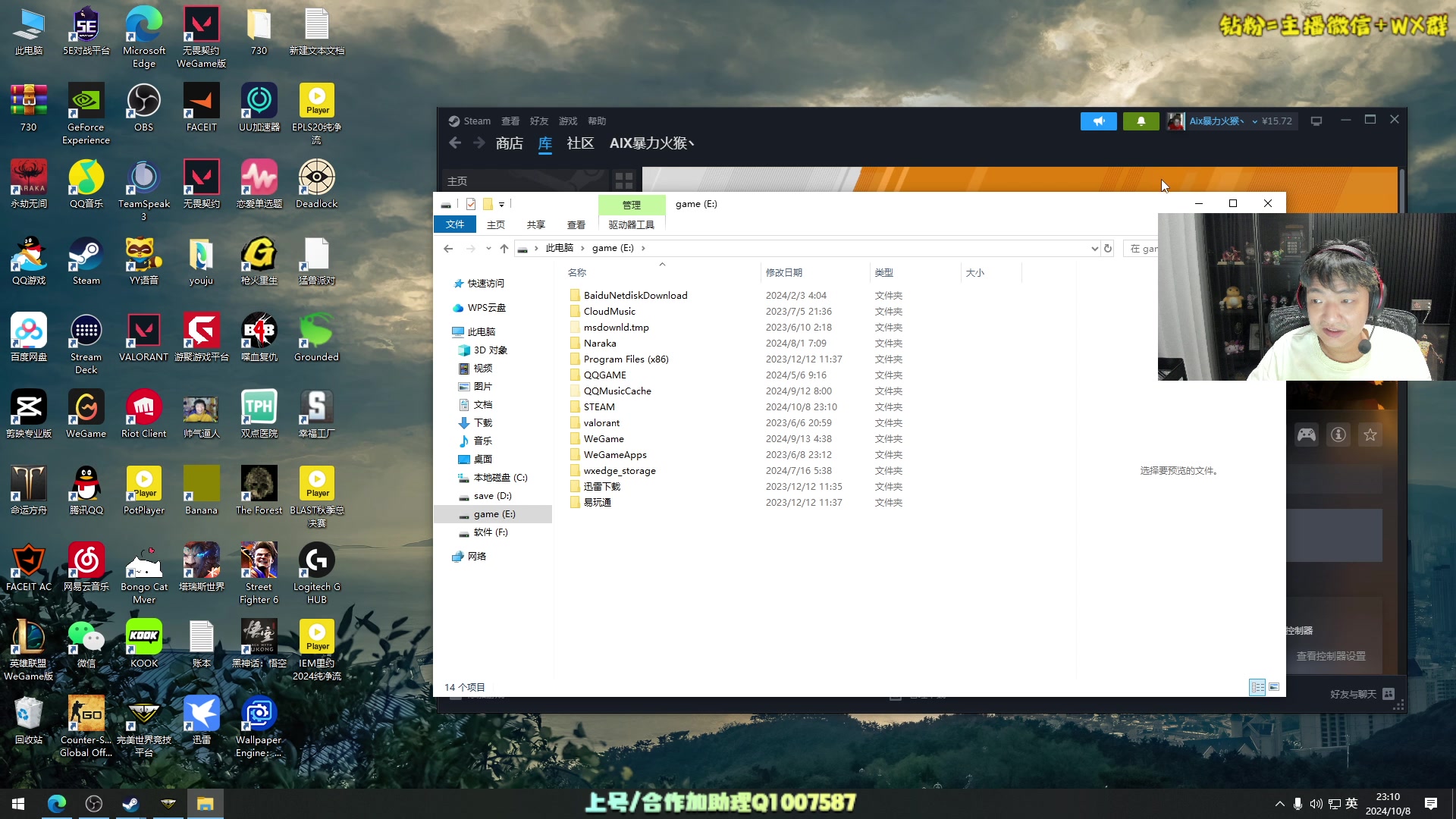1456x819 pixels.
Task: Open the 文件 tab in Explorer
Action: pos(455,224)
